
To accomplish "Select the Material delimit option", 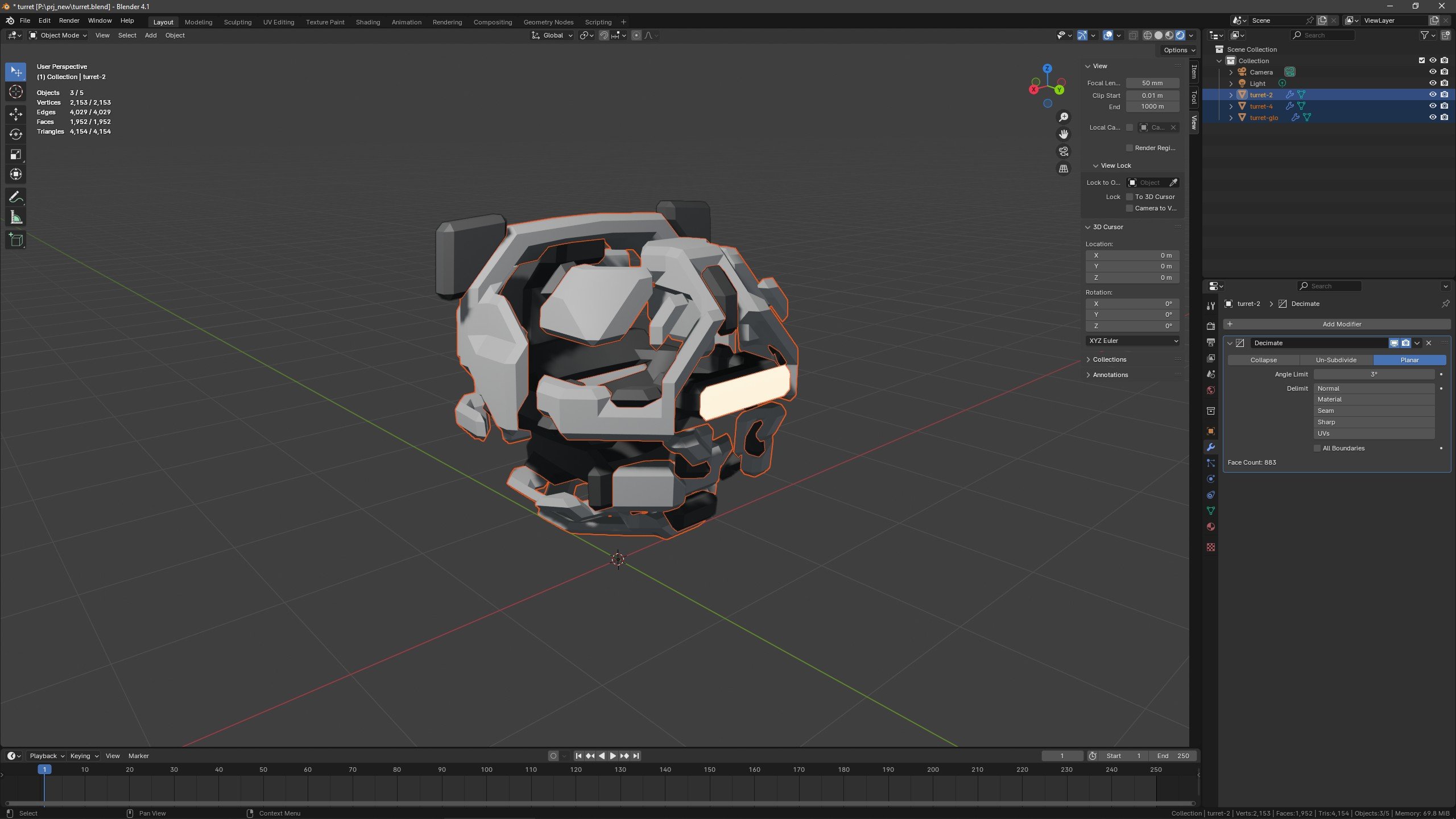I will [1374, 399].
